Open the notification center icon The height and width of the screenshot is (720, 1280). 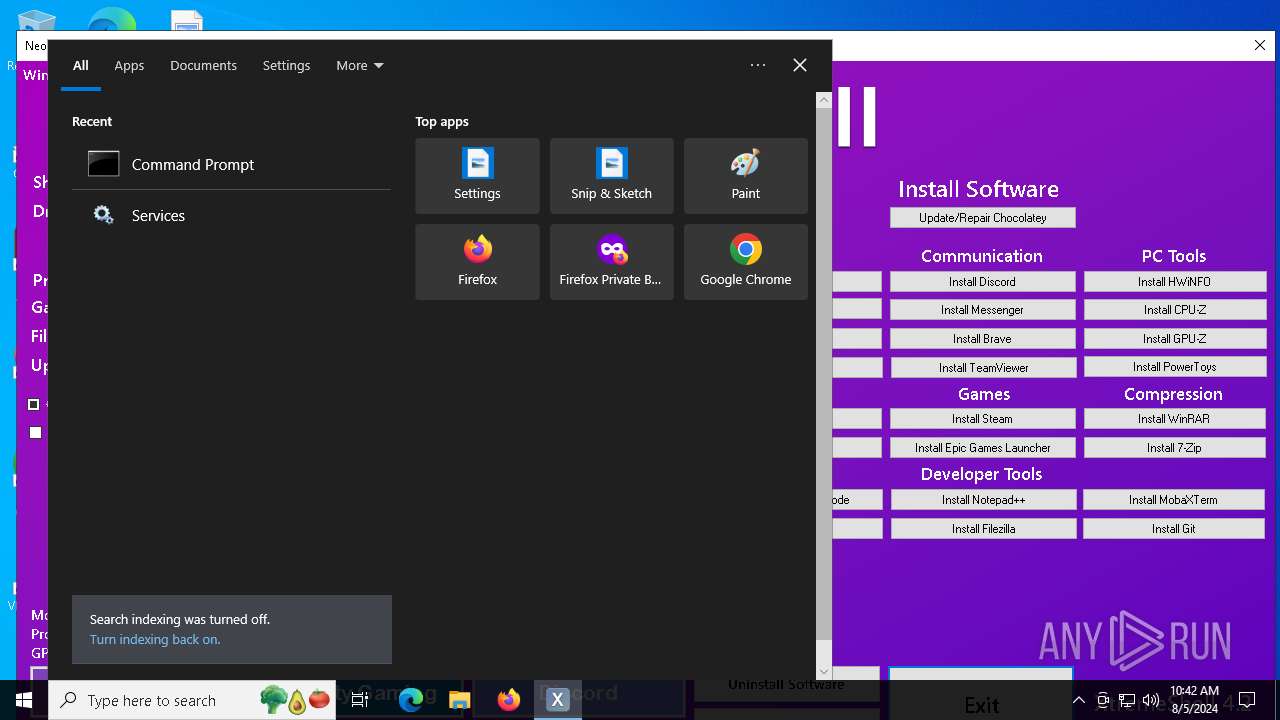point(1246,700)
